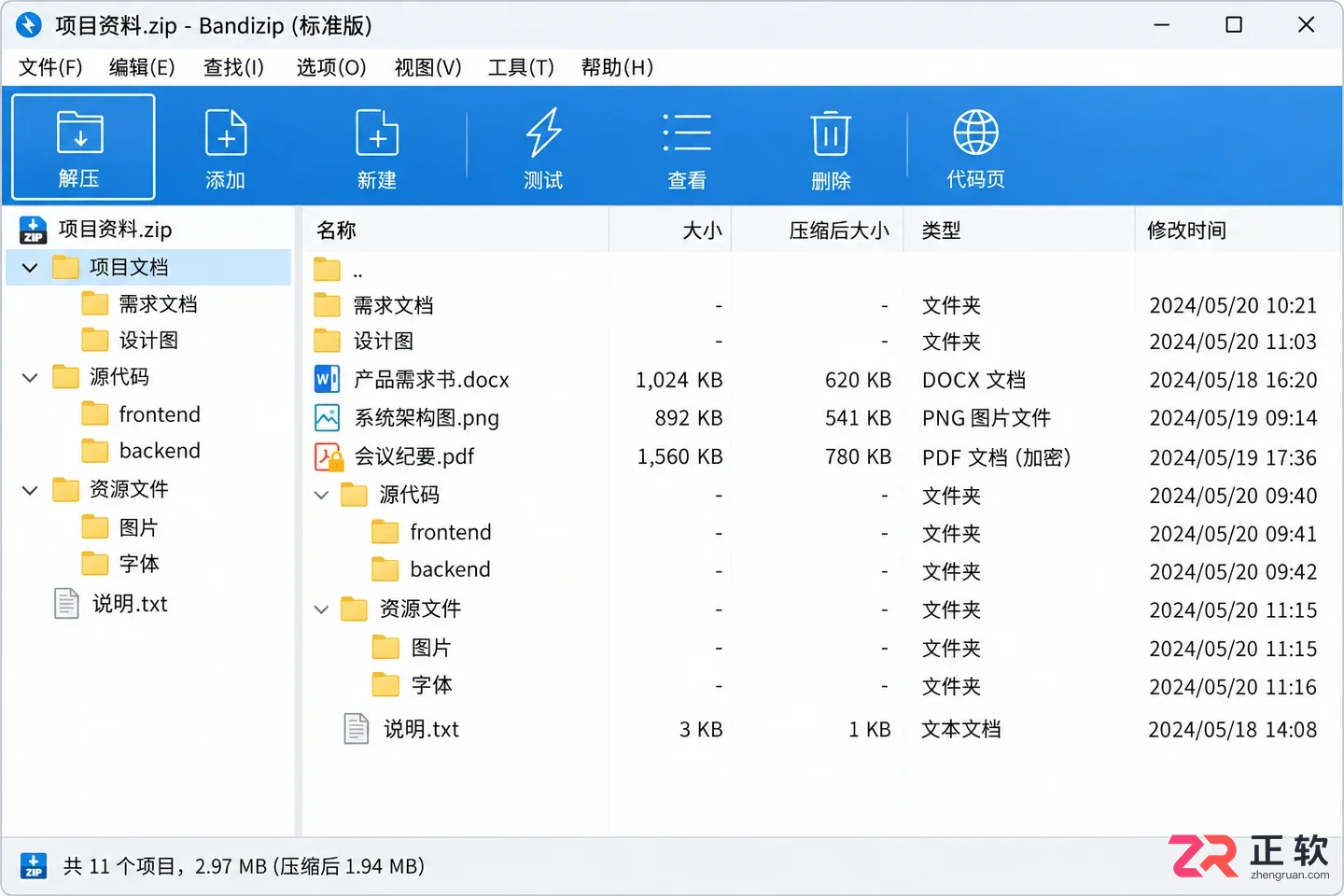Open the 查找(I) menu

point(233,67)
